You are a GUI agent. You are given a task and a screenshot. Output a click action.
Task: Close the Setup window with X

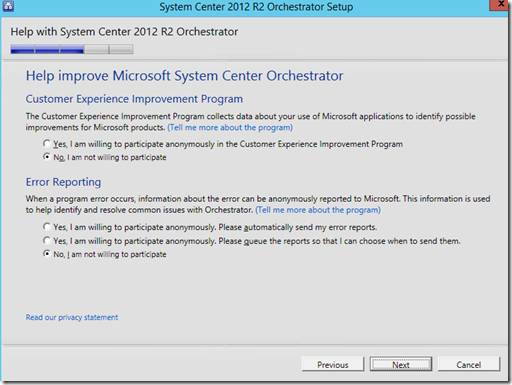coord(500,5)
